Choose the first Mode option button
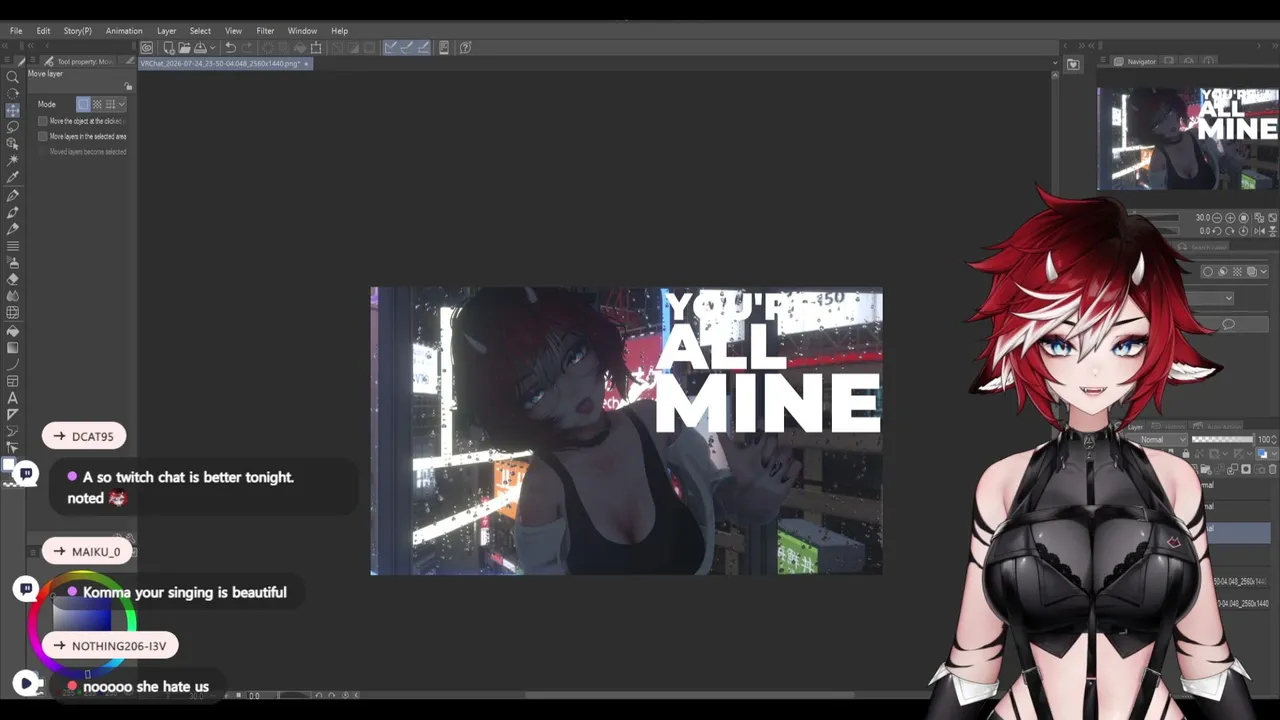This screenshot has height=720, width=1280. 84,104
